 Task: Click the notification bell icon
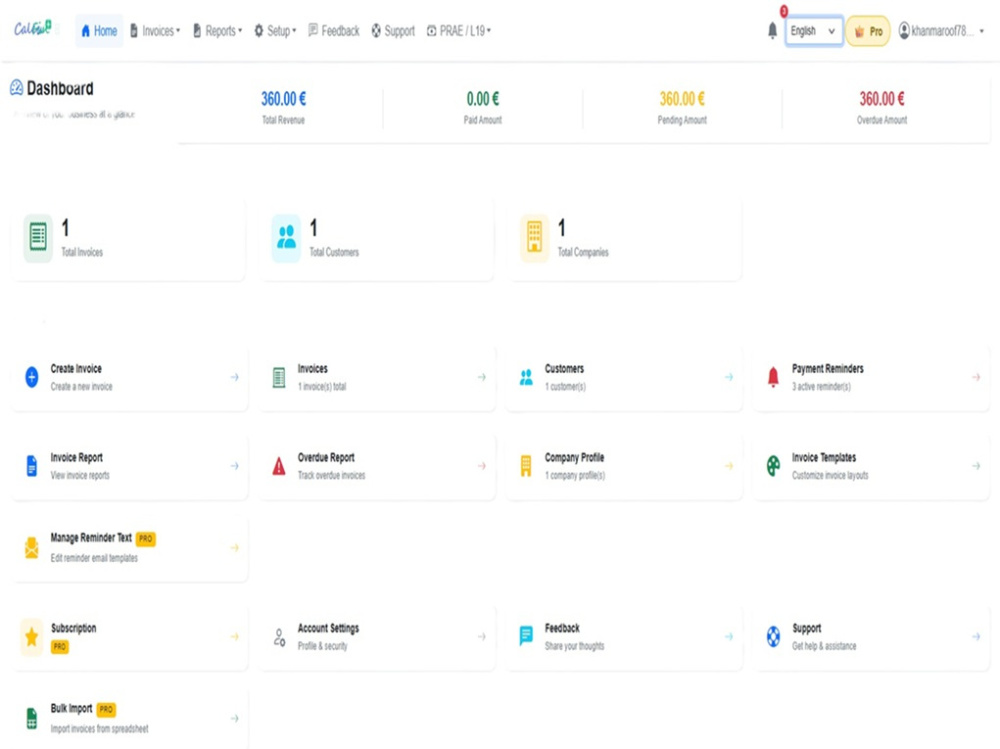pyautogui.click(x=772, y=31)
